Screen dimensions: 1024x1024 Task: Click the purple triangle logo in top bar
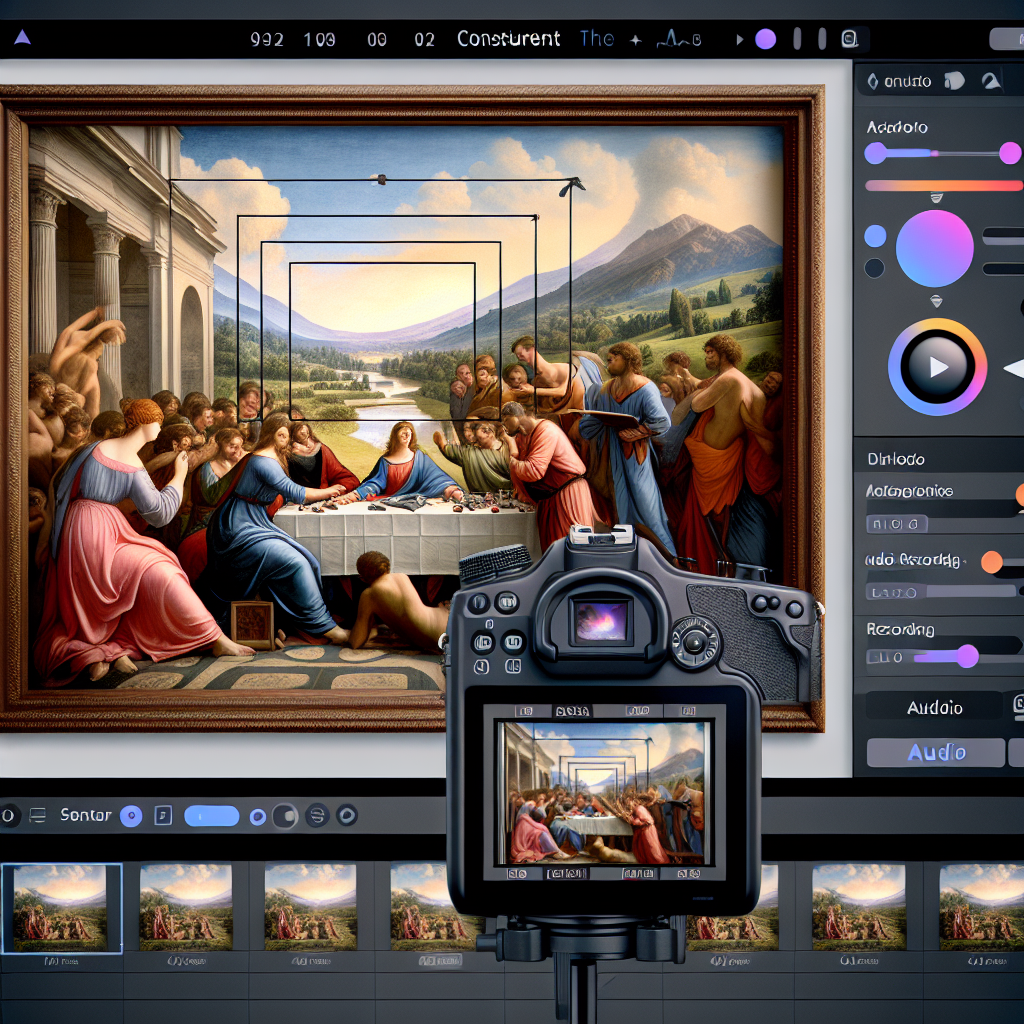point(23,38)
